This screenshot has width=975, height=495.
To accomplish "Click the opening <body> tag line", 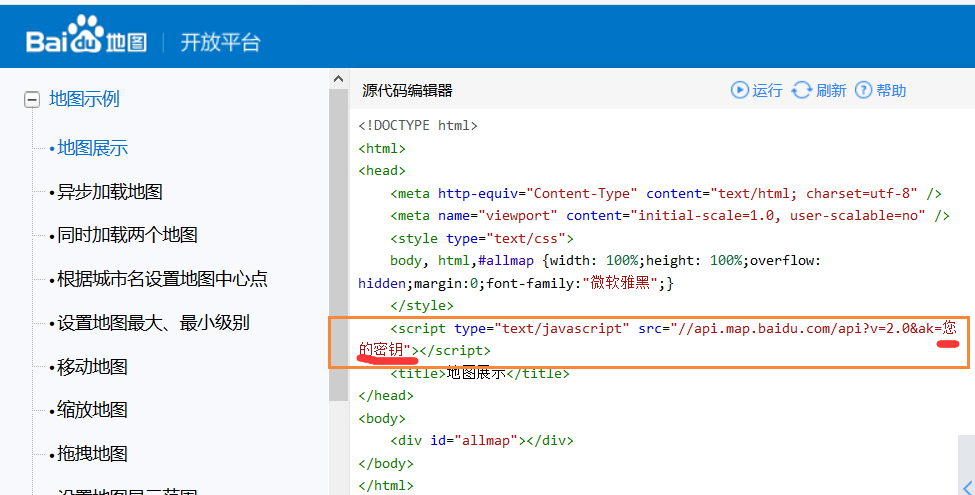I will (382, 419).
